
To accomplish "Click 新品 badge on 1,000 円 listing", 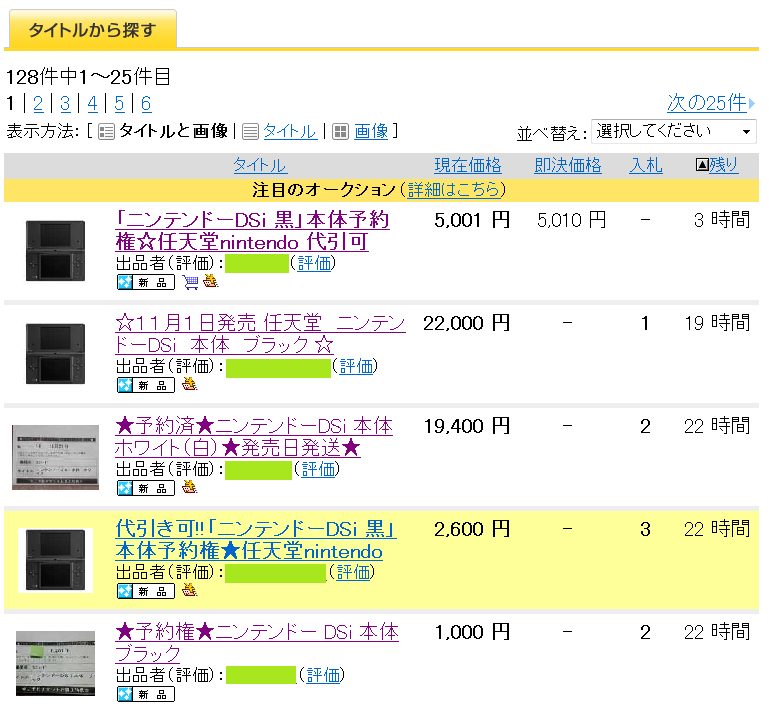I will (x=146, y=694).
